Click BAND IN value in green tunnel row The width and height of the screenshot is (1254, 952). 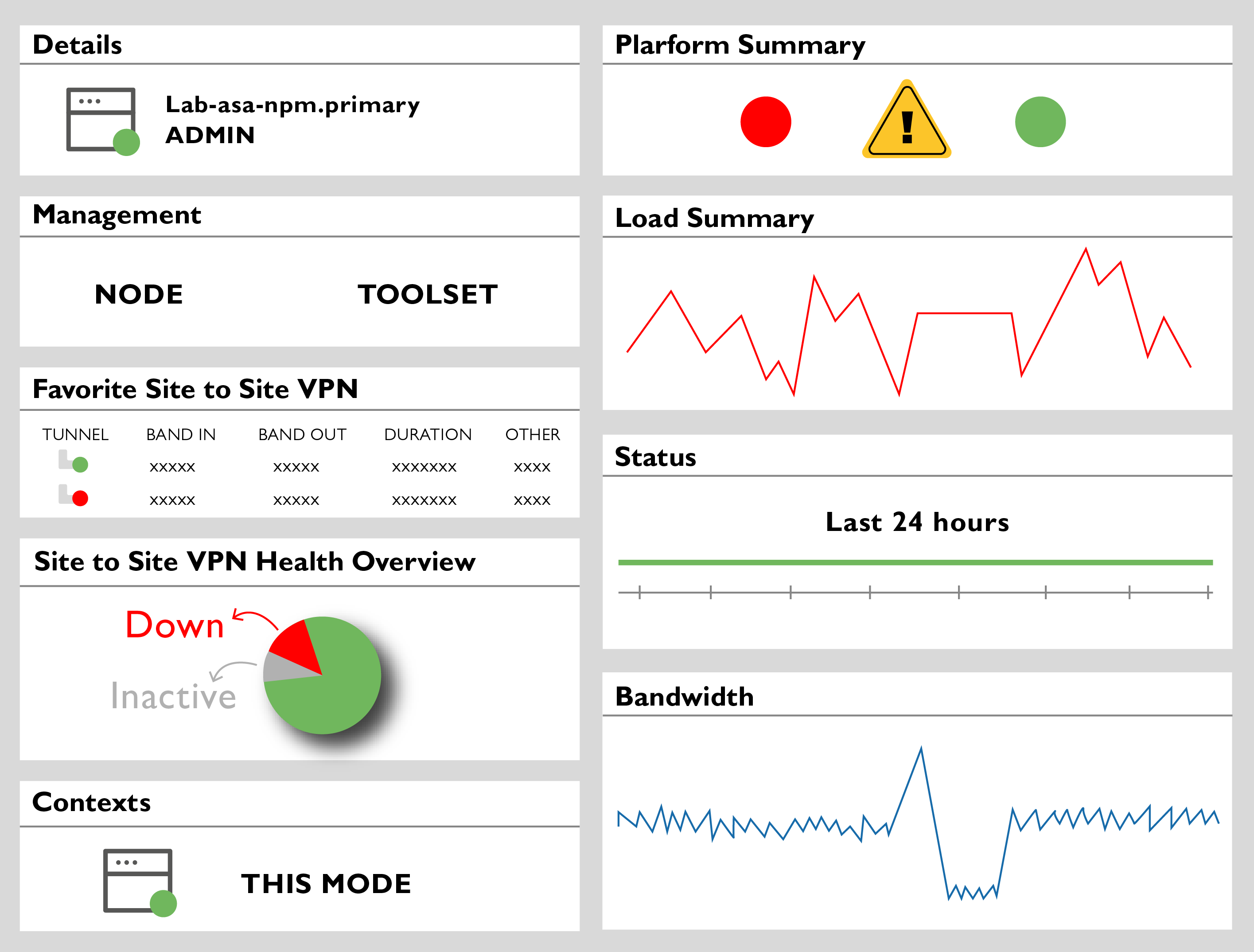172,467
